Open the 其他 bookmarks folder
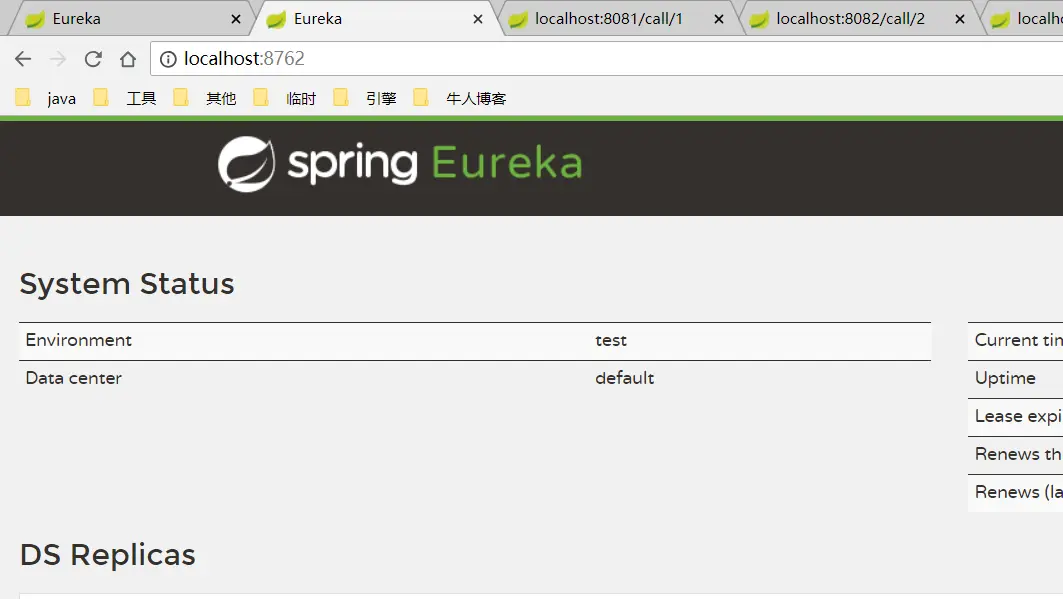The image size is (1063, 599). (x=204, y=98)
